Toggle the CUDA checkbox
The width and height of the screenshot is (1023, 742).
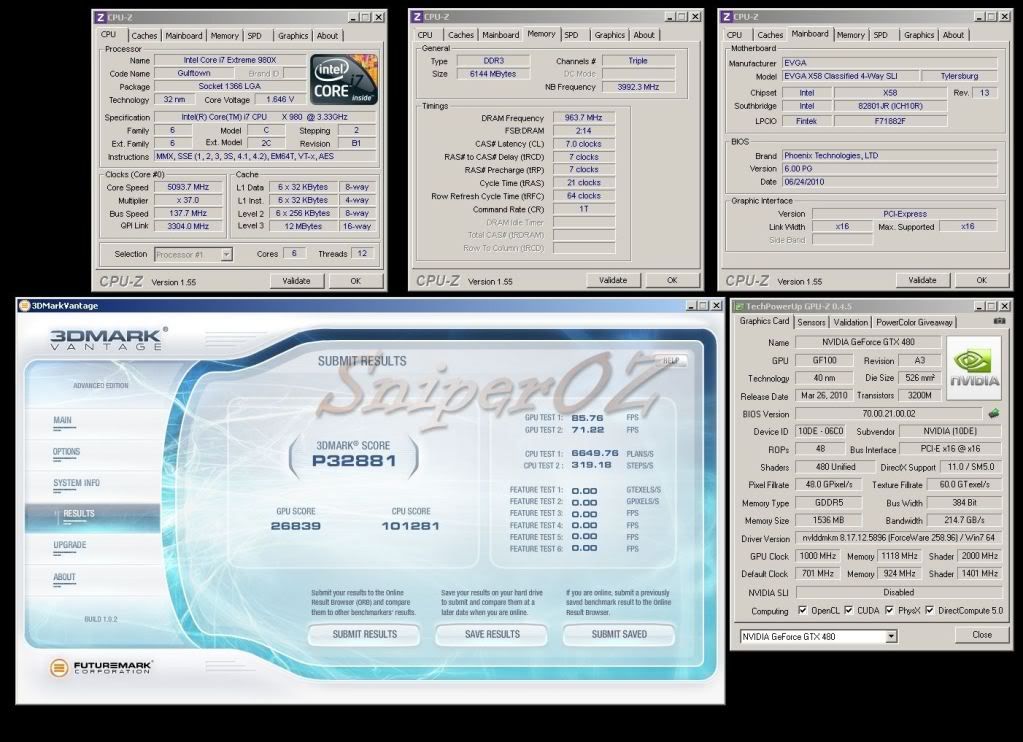point(848,610)
